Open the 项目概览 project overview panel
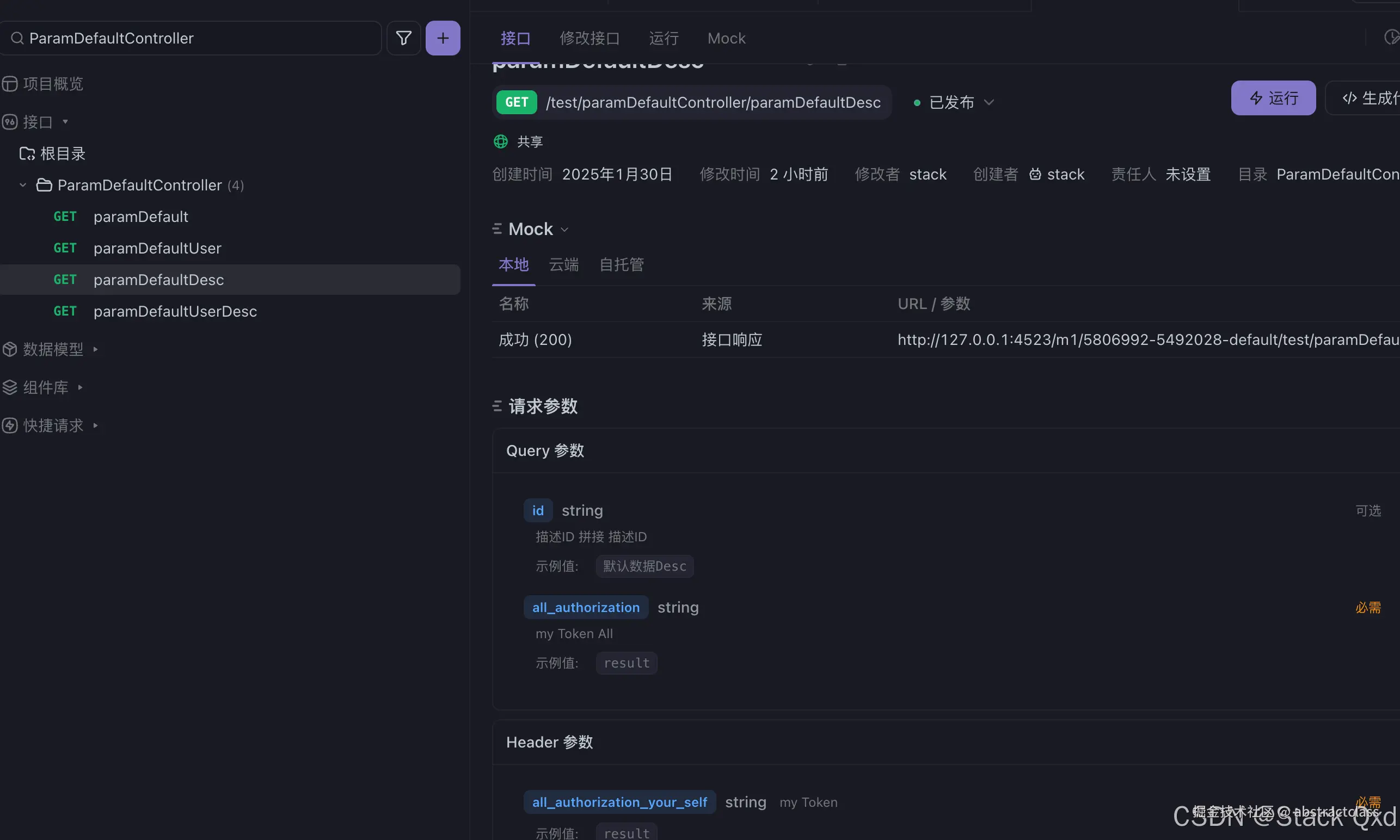The height and width of the screenshot is (840, 1400). (x=54, y=83)
